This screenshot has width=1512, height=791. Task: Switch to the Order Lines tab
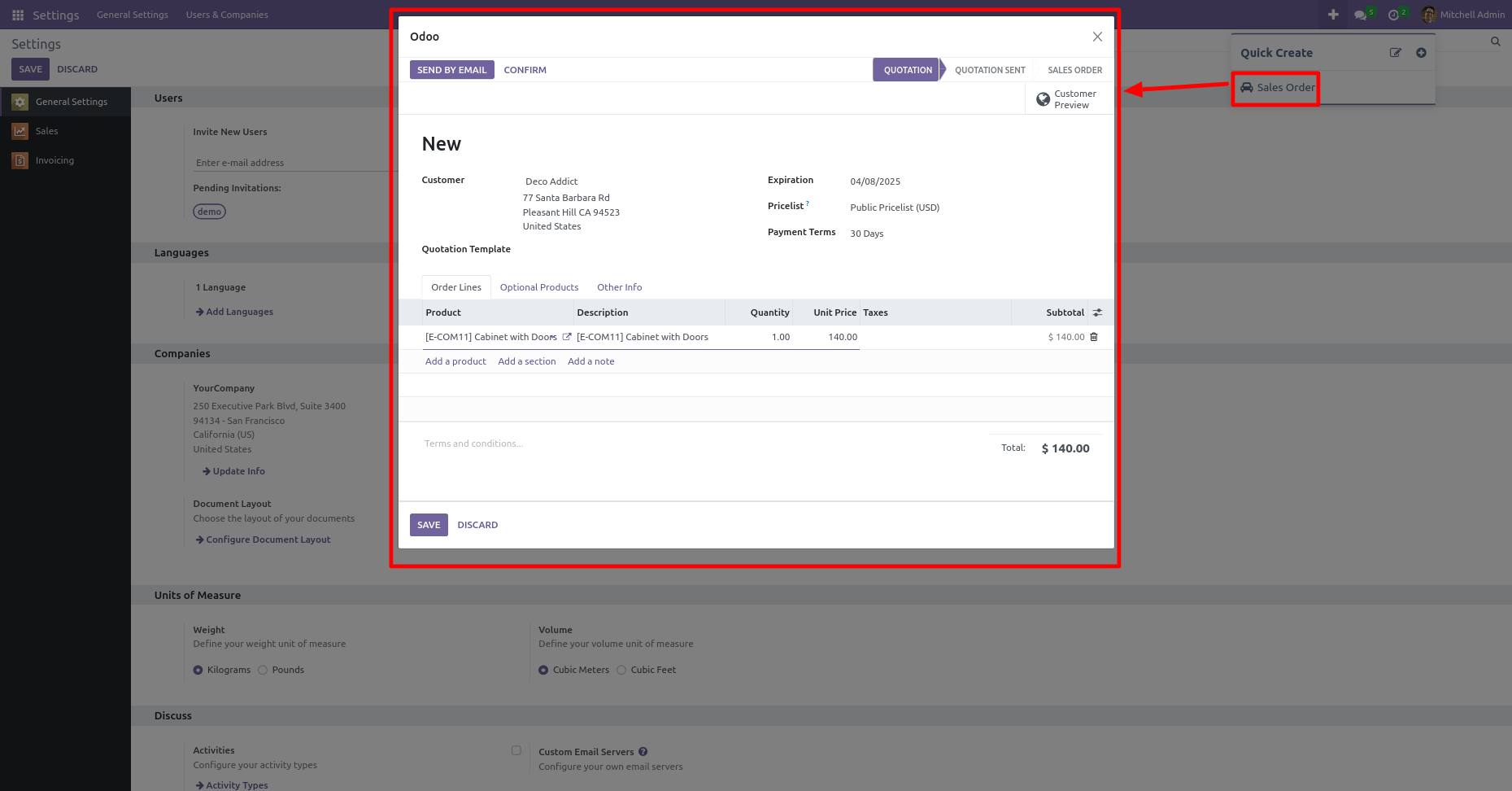pyautogui.click(x=456, y=287)
